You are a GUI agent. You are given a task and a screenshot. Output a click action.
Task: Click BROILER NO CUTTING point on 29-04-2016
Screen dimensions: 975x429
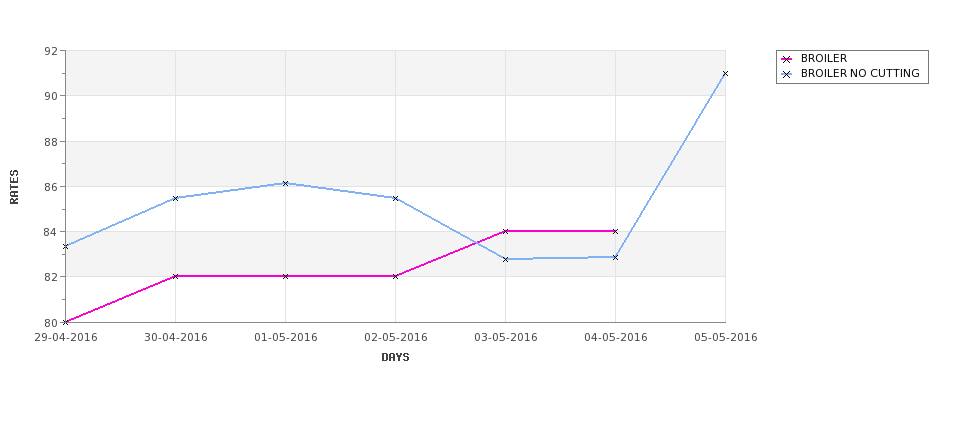[x=65, y=246]
